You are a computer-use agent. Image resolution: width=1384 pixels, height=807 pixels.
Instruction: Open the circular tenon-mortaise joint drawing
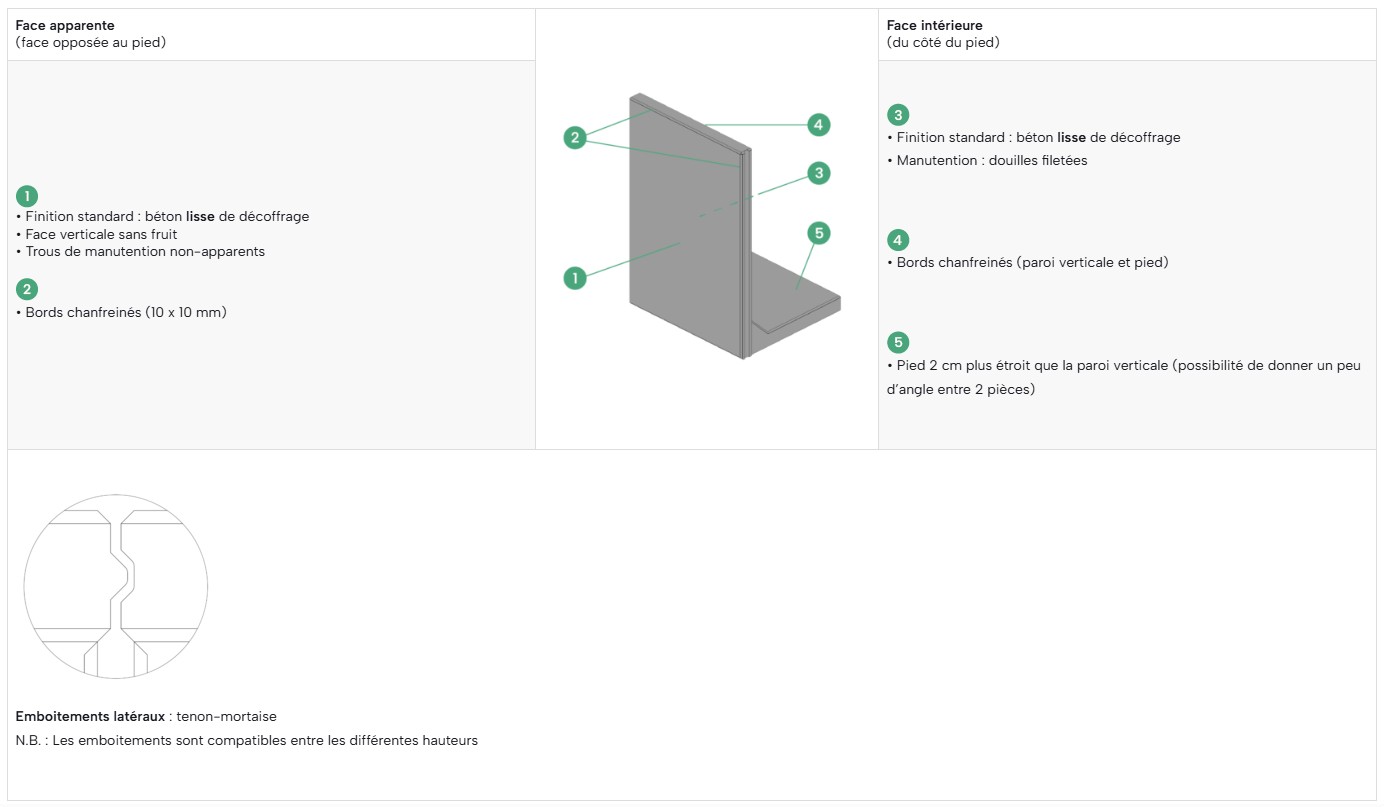pyautogui.click(x=116, y=587)
